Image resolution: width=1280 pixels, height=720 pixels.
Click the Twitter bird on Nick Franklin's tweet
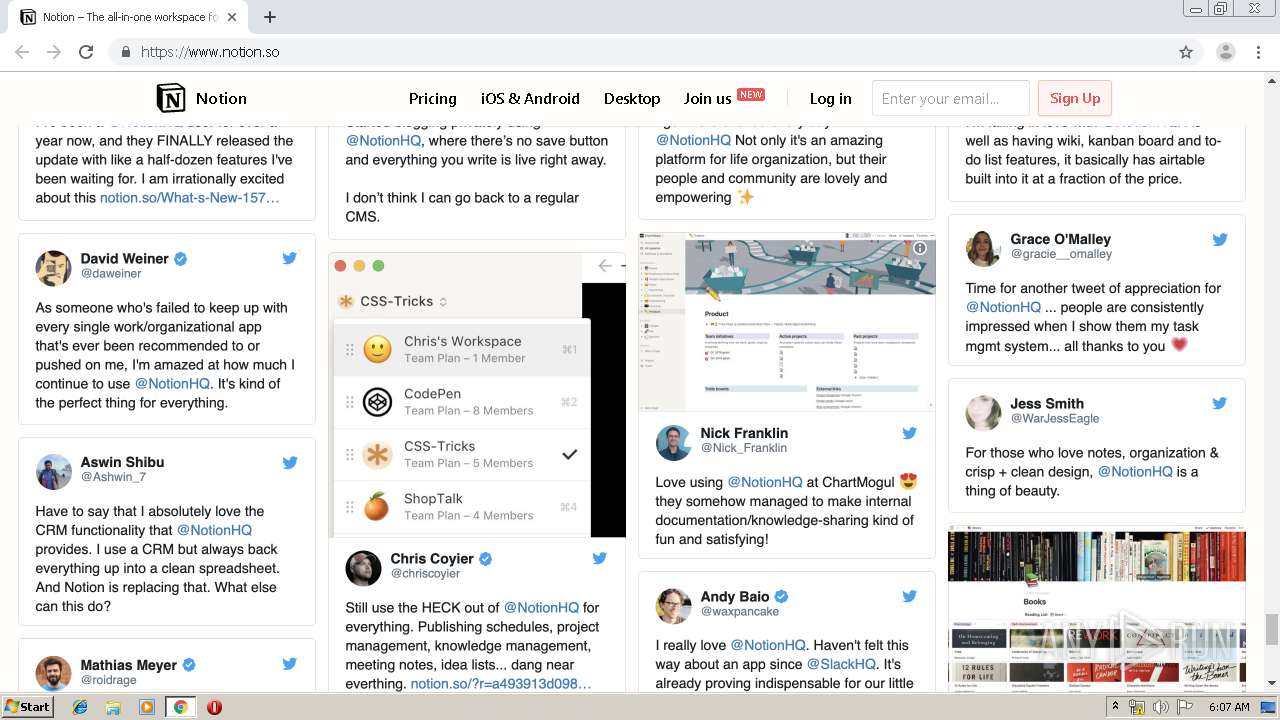(x=909, y=433)
